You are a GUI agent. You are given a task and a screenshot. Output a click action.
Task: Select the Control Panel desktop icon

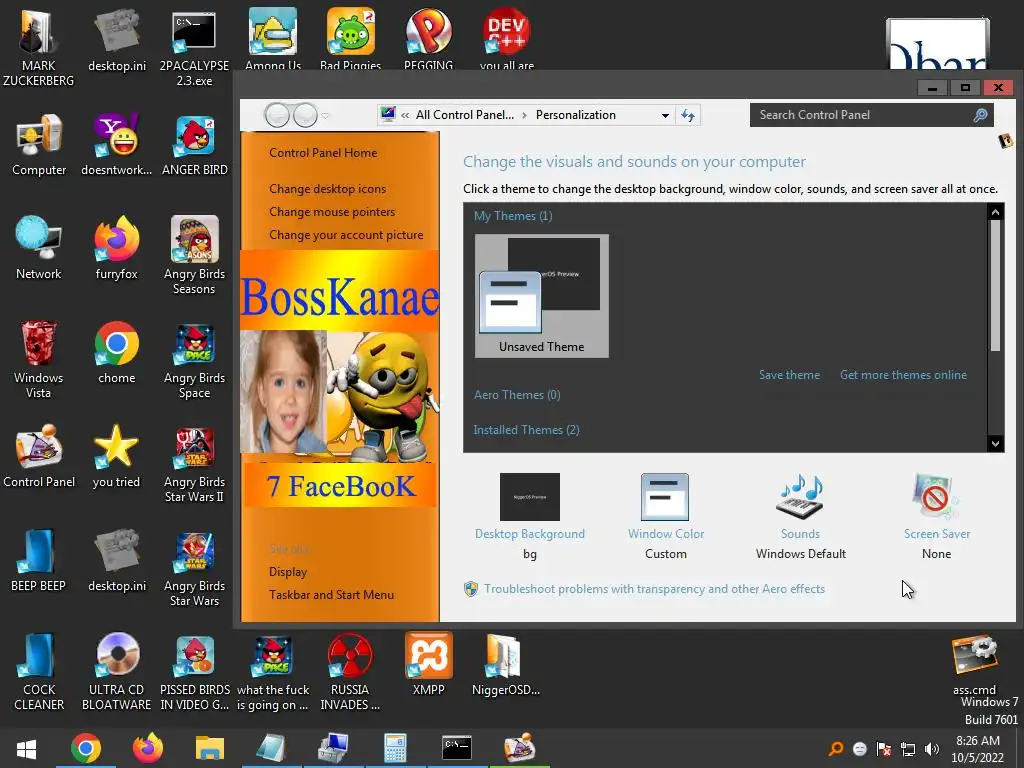[39, 456]
